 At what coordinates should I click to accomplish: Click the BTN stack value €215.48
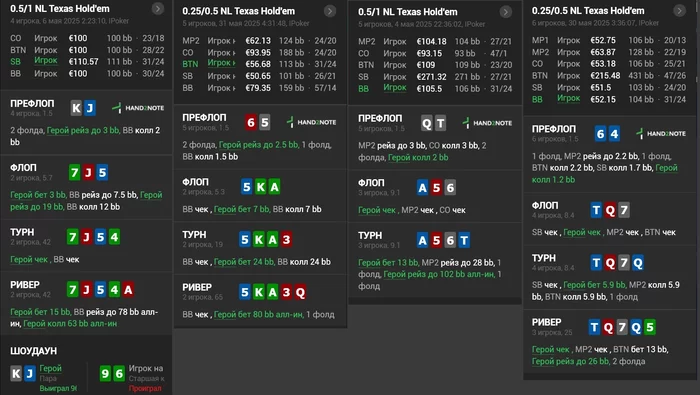click(605, 76)
